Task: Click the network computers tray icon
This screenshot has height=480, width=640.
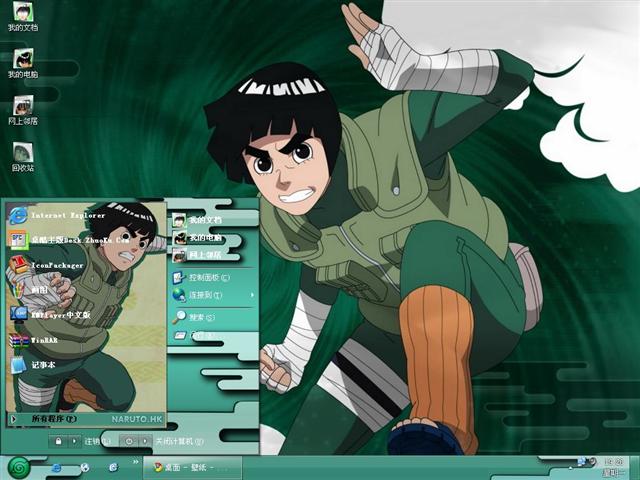Action: [x=582, y=462]
